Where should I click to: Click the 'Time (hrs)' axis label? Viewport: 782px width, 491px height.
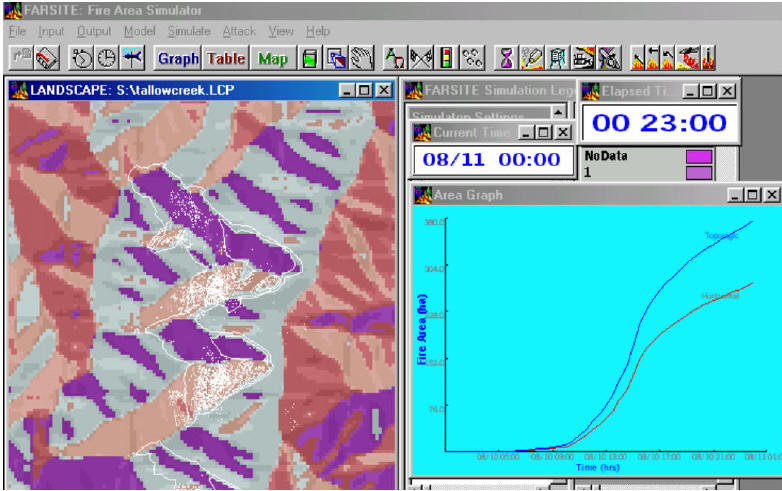click(x=598, y=468)
